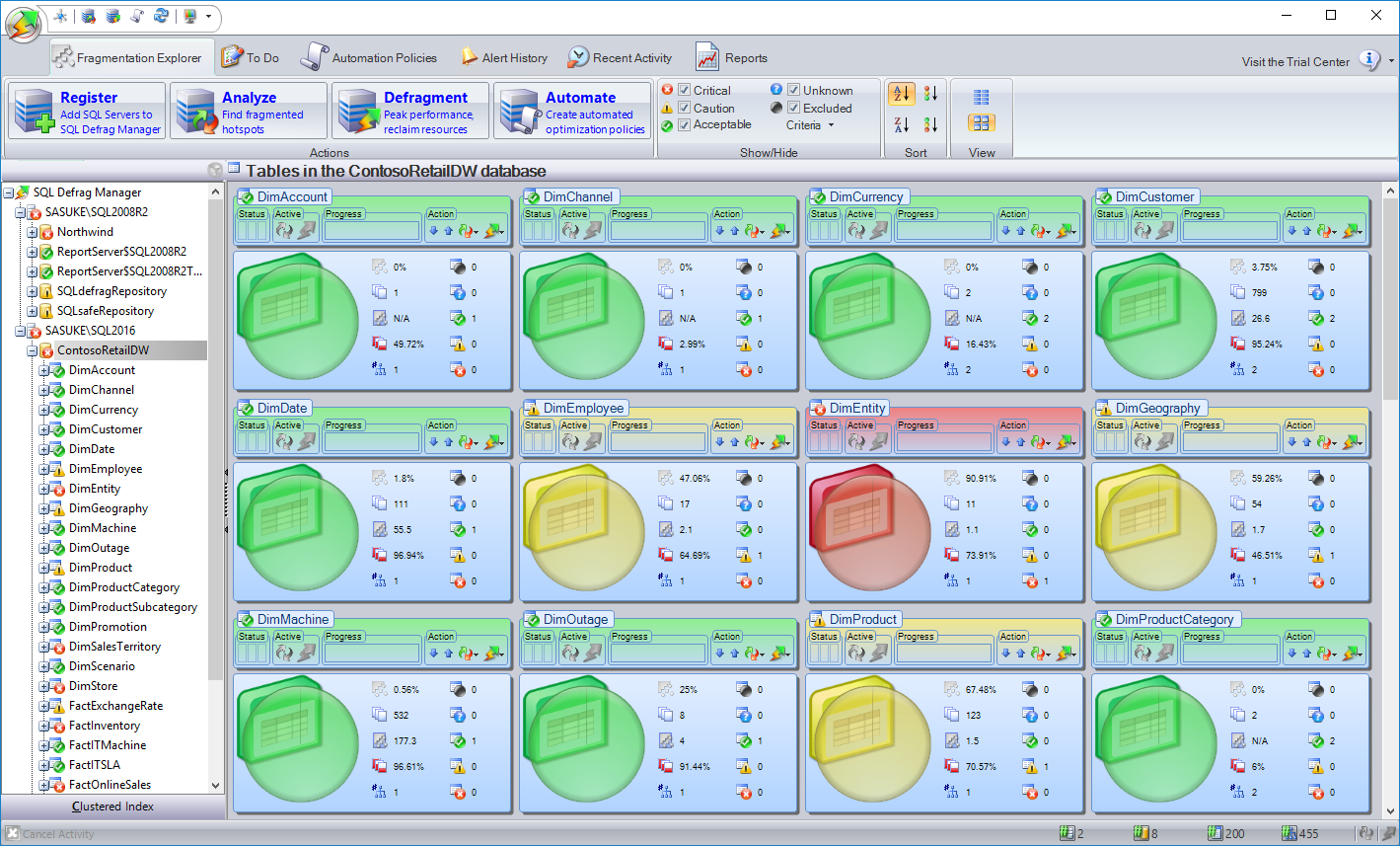Click the help info icon near Trial Center
Image resolution: width=1400 pixels, height=846 pixels.
click(x=1369, y=60)
